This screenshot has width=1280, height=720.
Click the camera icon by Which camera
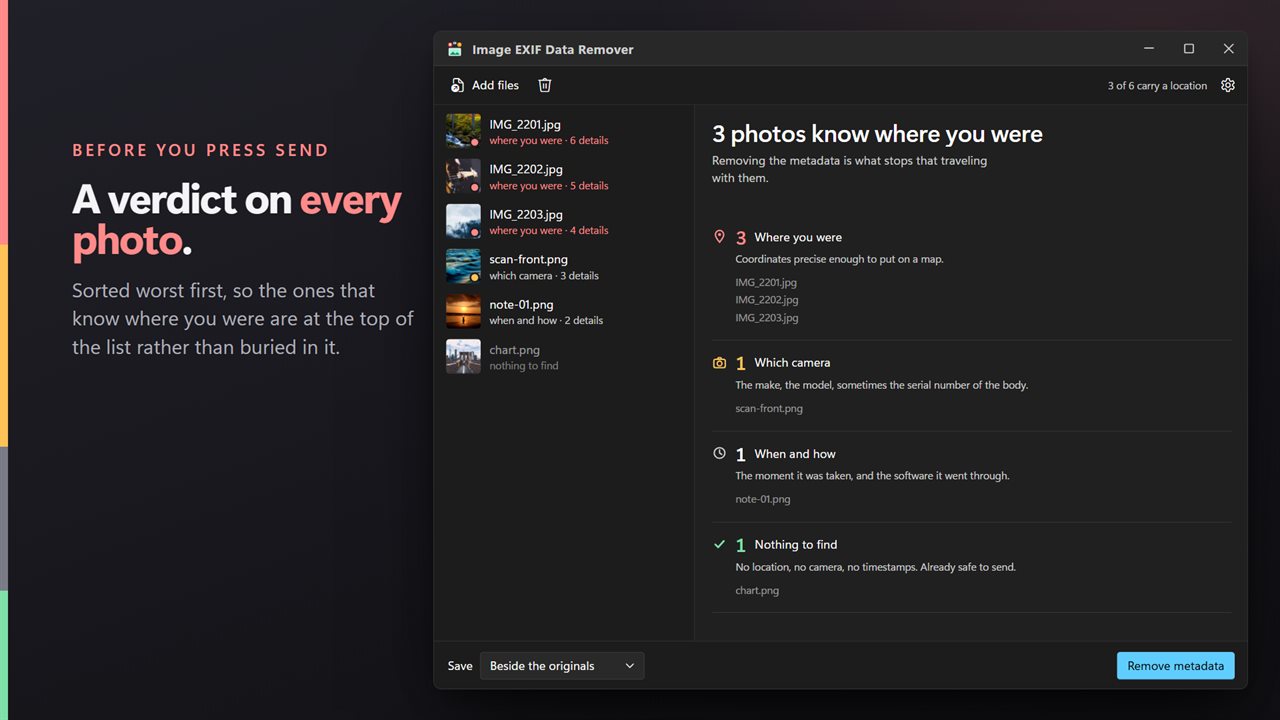719,363
